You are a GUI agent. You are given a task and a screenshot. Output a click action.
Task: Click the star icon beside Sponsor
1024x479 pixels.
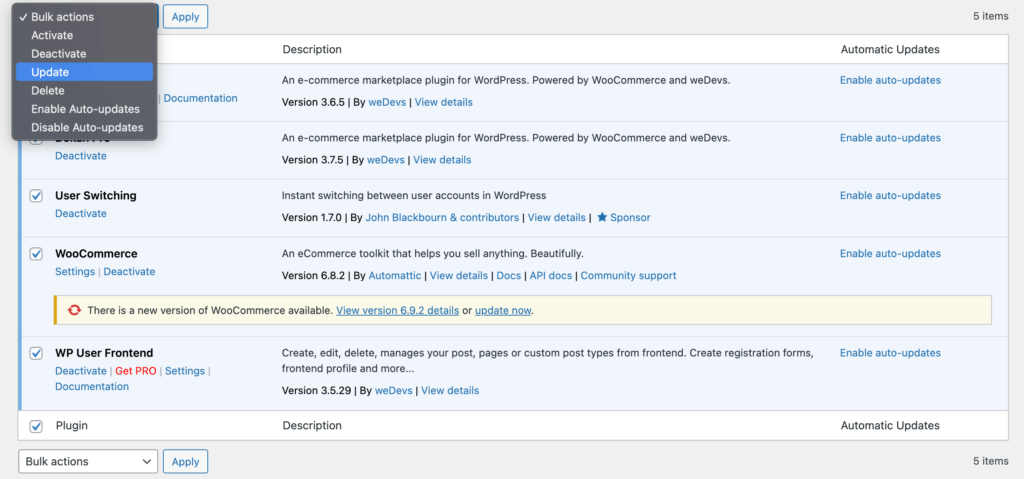pyautogui.click(x=601, y=217)
